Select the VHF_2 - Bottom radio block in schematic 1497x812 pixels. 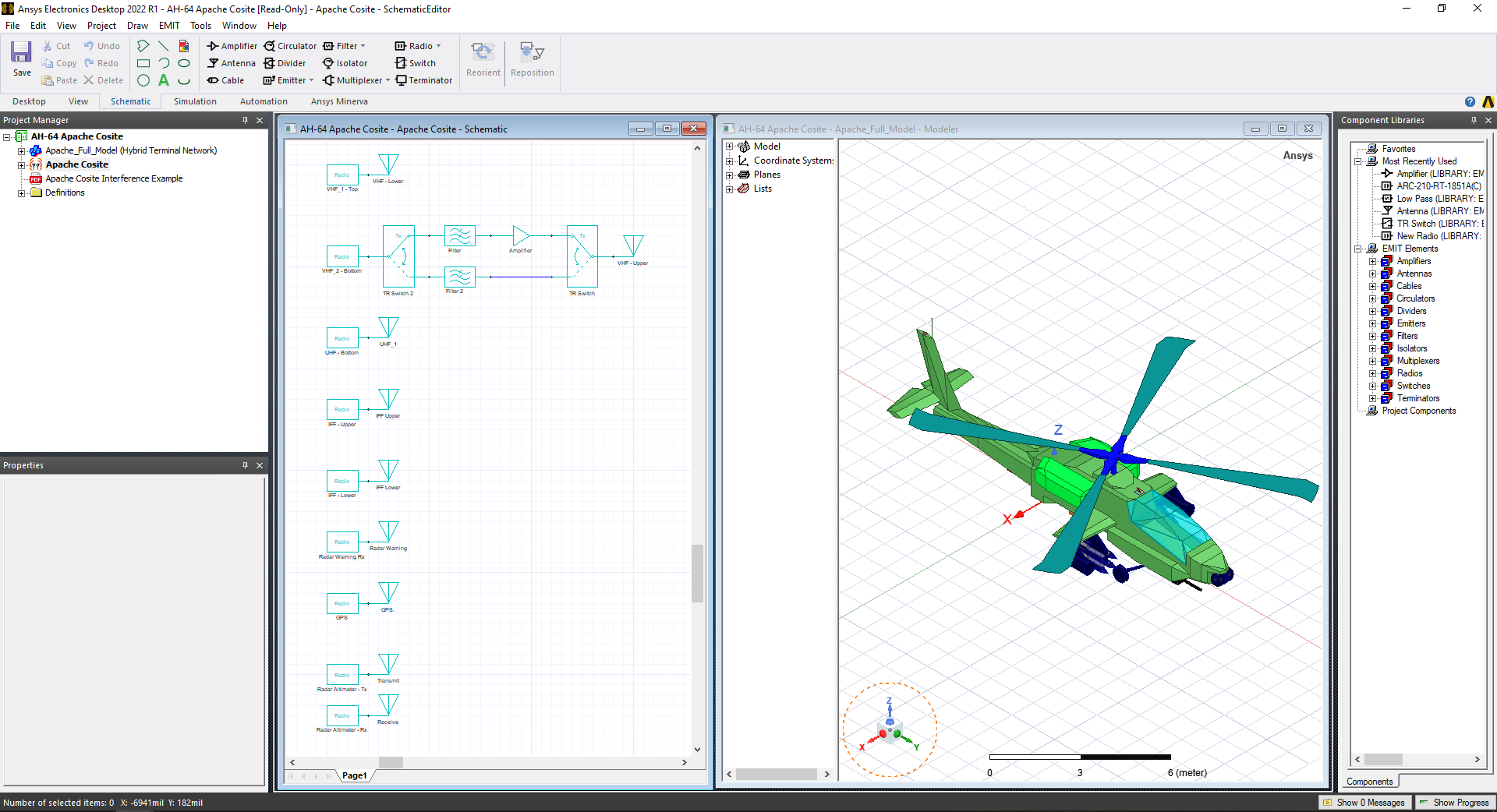[x=342, y=256]
